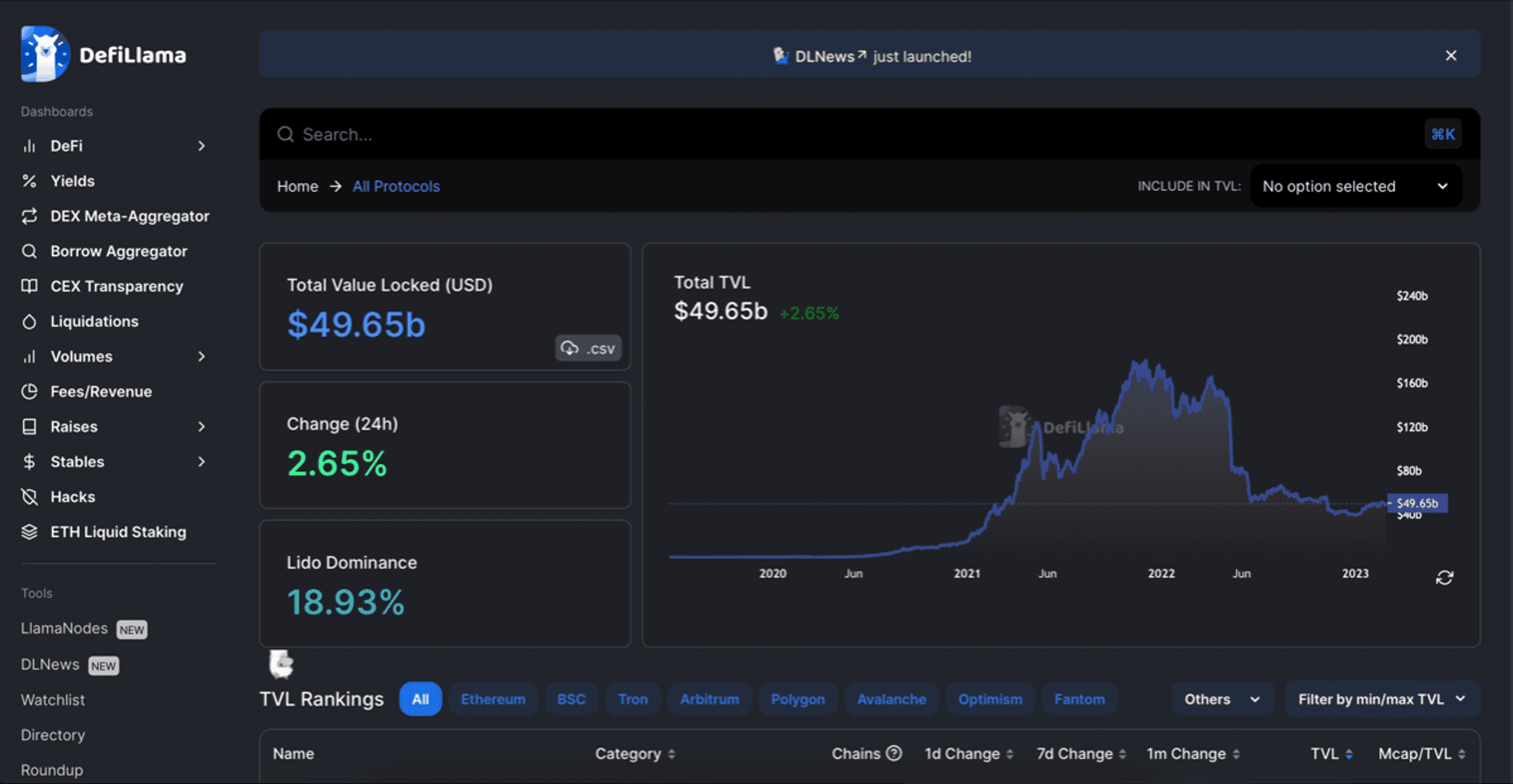Click the DeFi bar chart icon
This screenshot has height=784, width=1513.
tap(29, 146)
